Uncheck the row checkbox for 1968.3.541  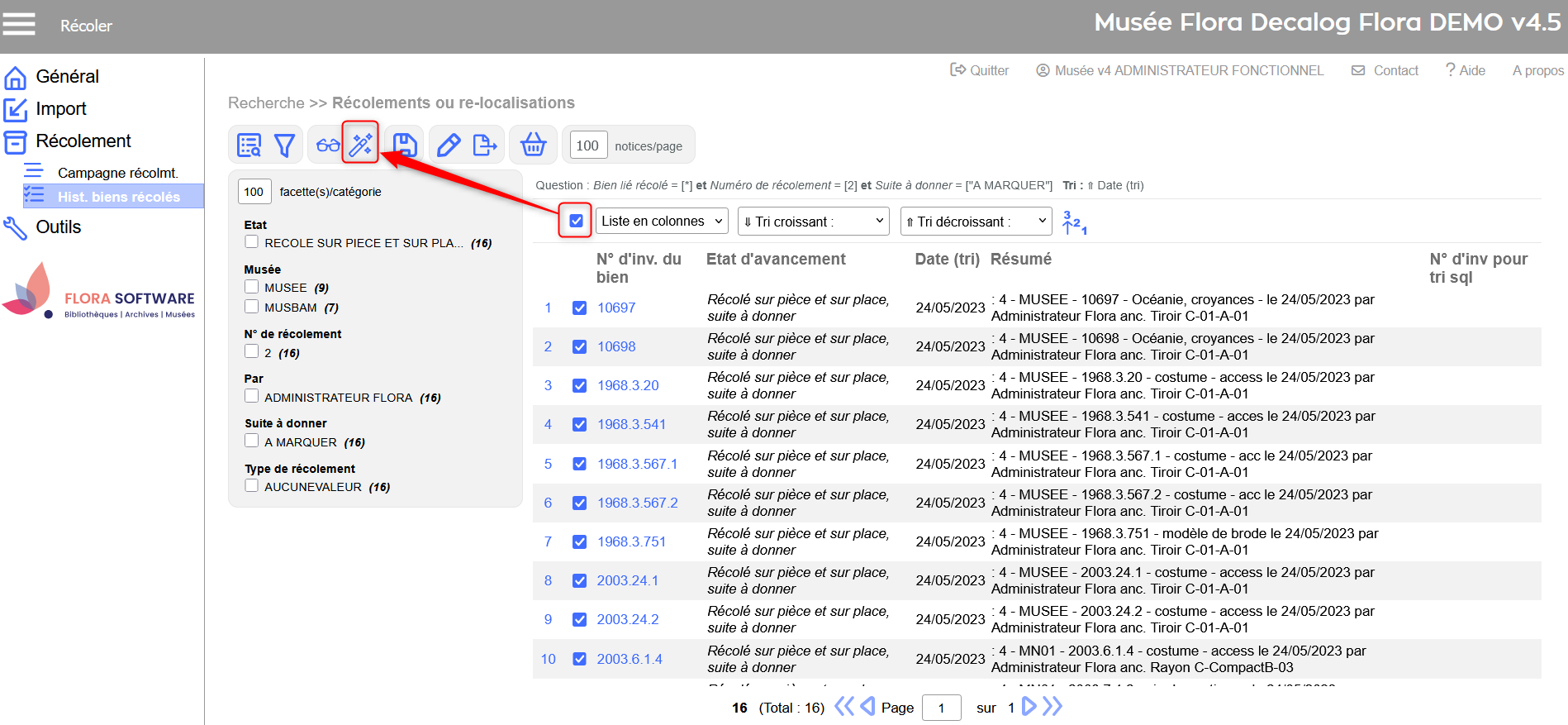click(x=579, y=424)
